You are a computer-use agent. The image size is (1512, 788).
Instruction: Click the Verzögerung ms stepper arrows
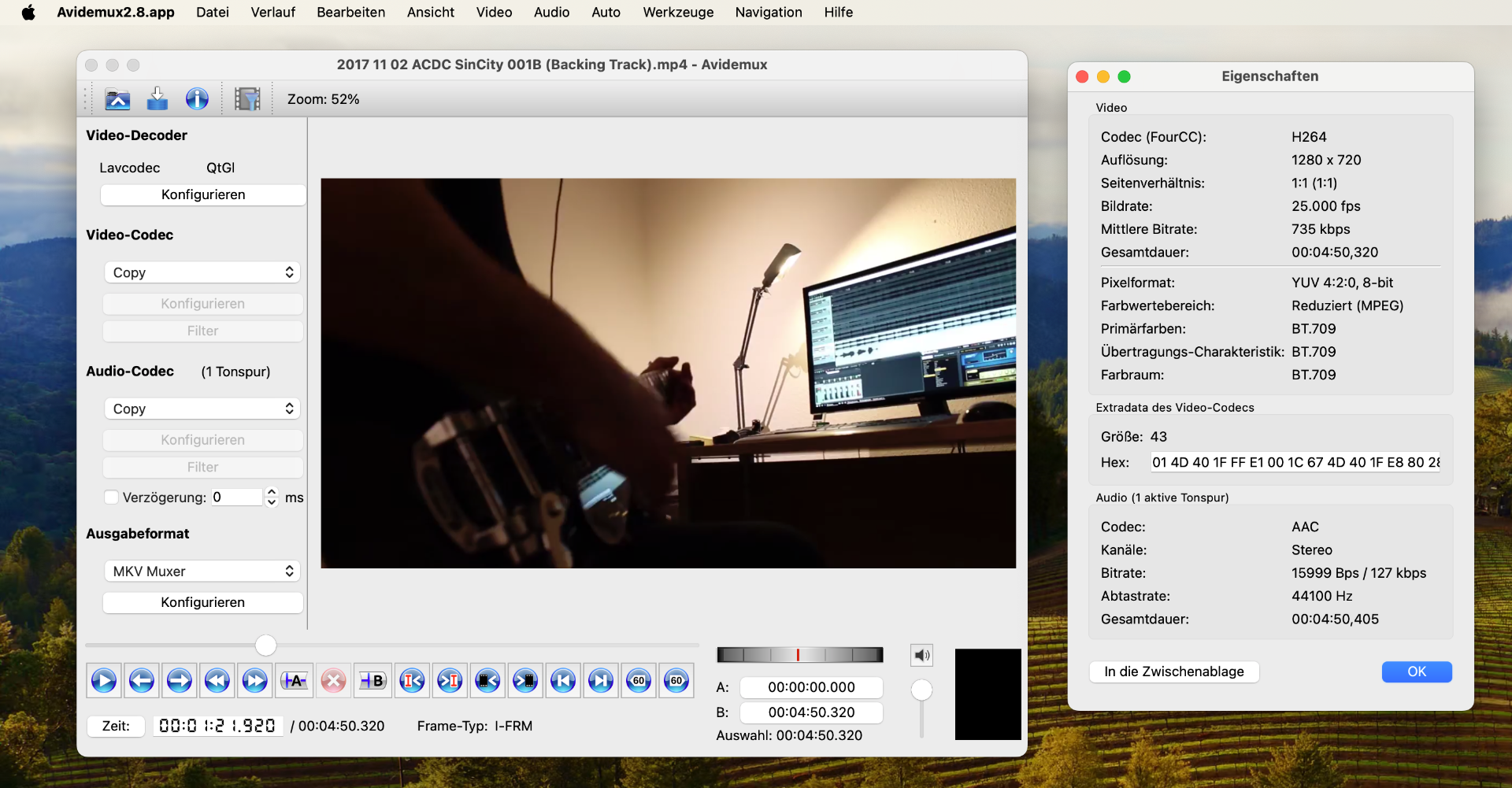click(272, 498)
